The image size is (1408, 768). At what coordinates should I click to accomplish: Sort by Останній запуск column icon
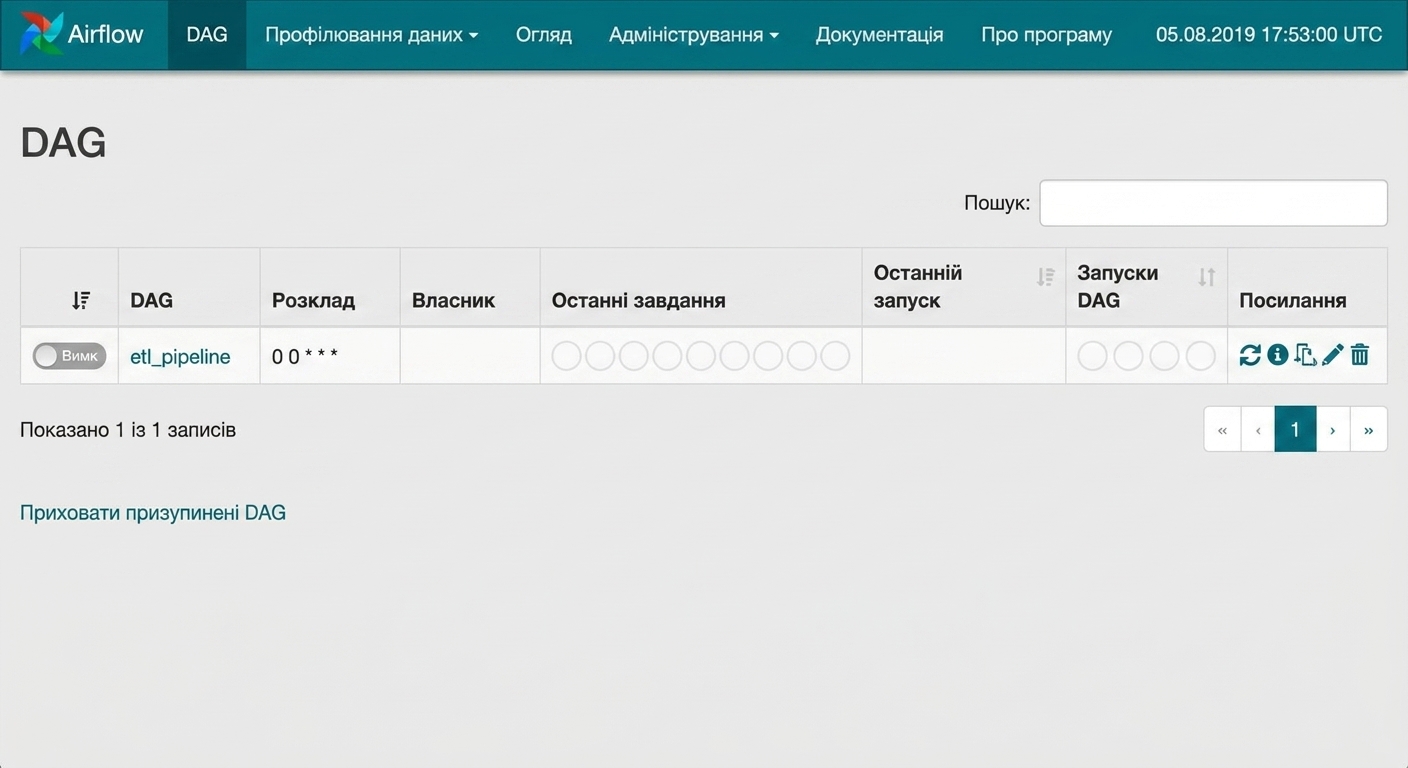(x=1046, y=277)
